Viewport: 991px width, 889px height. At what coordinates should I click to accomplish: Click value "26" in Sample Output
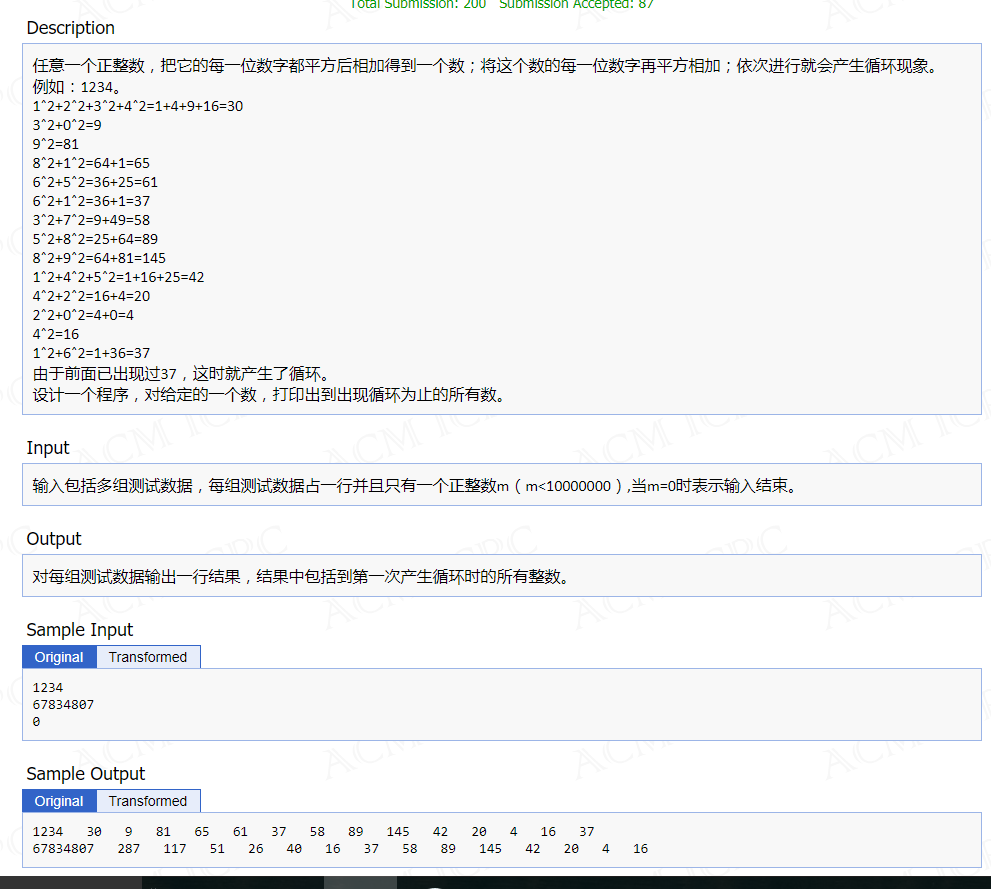tap(256, 849)
